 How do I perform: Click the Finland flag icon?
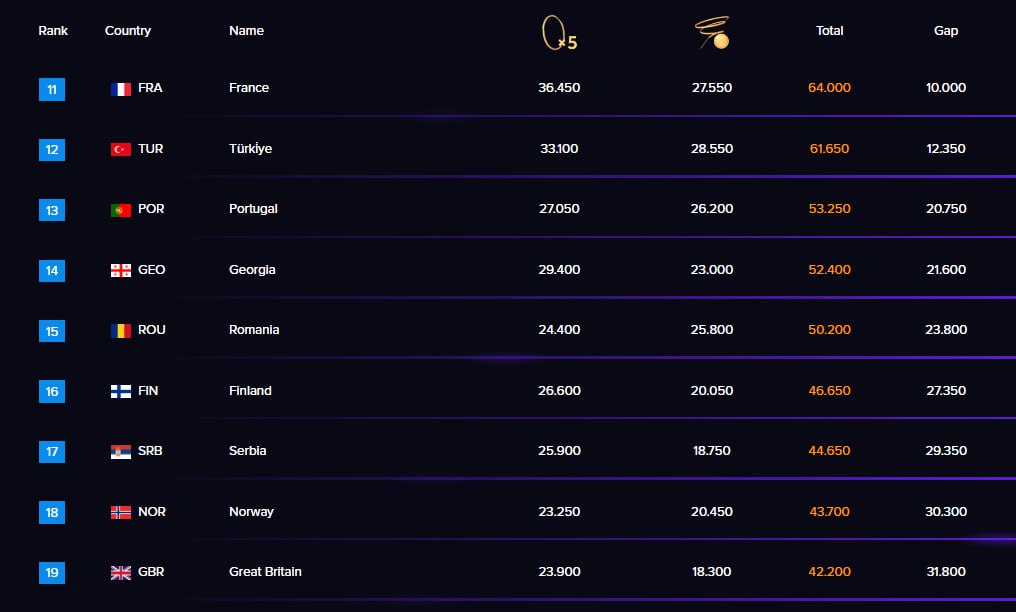click(x=121, y=392)
